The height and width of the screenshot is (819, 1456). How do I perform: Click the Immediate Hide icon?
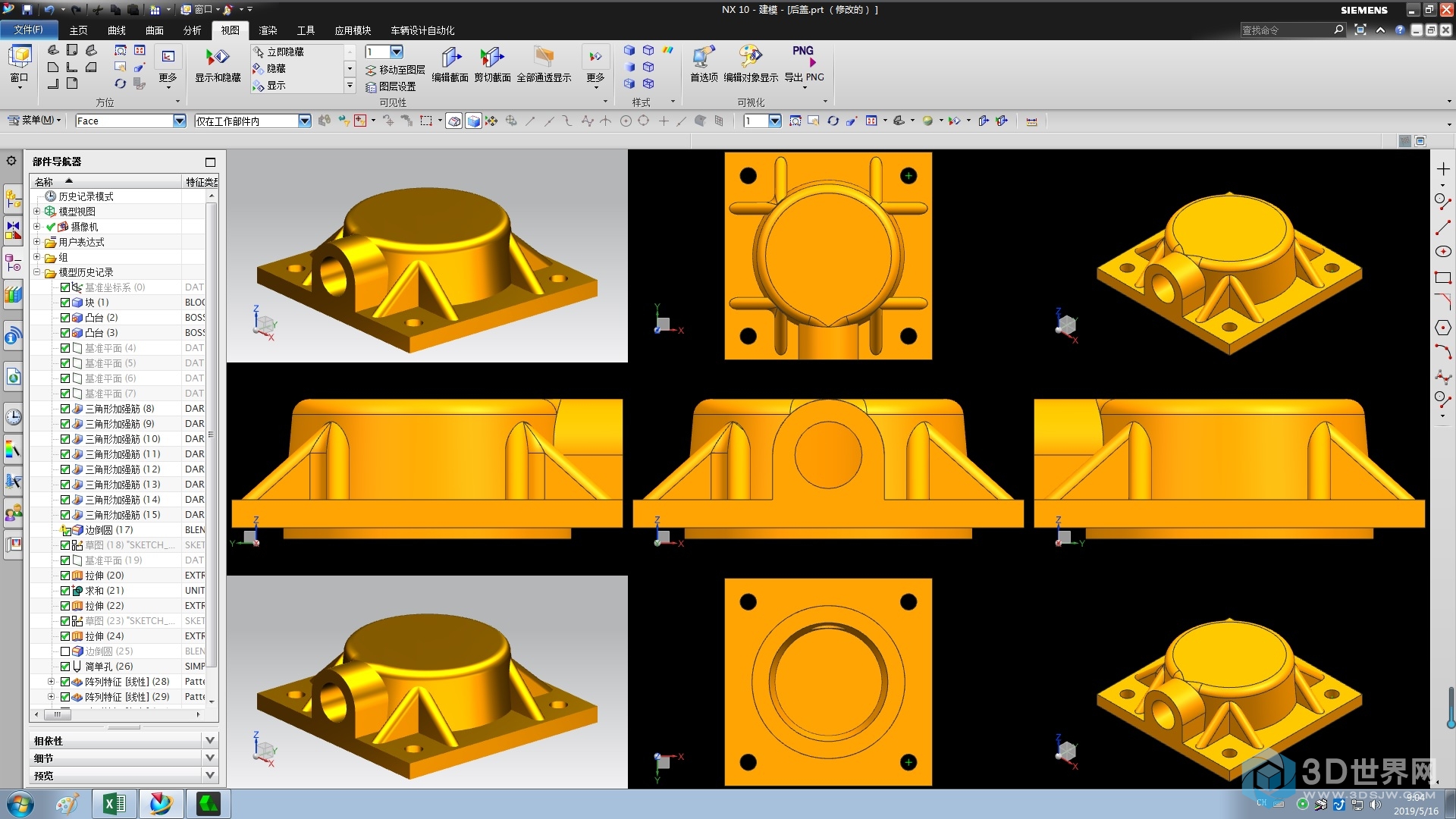click(x=259, y=52)
